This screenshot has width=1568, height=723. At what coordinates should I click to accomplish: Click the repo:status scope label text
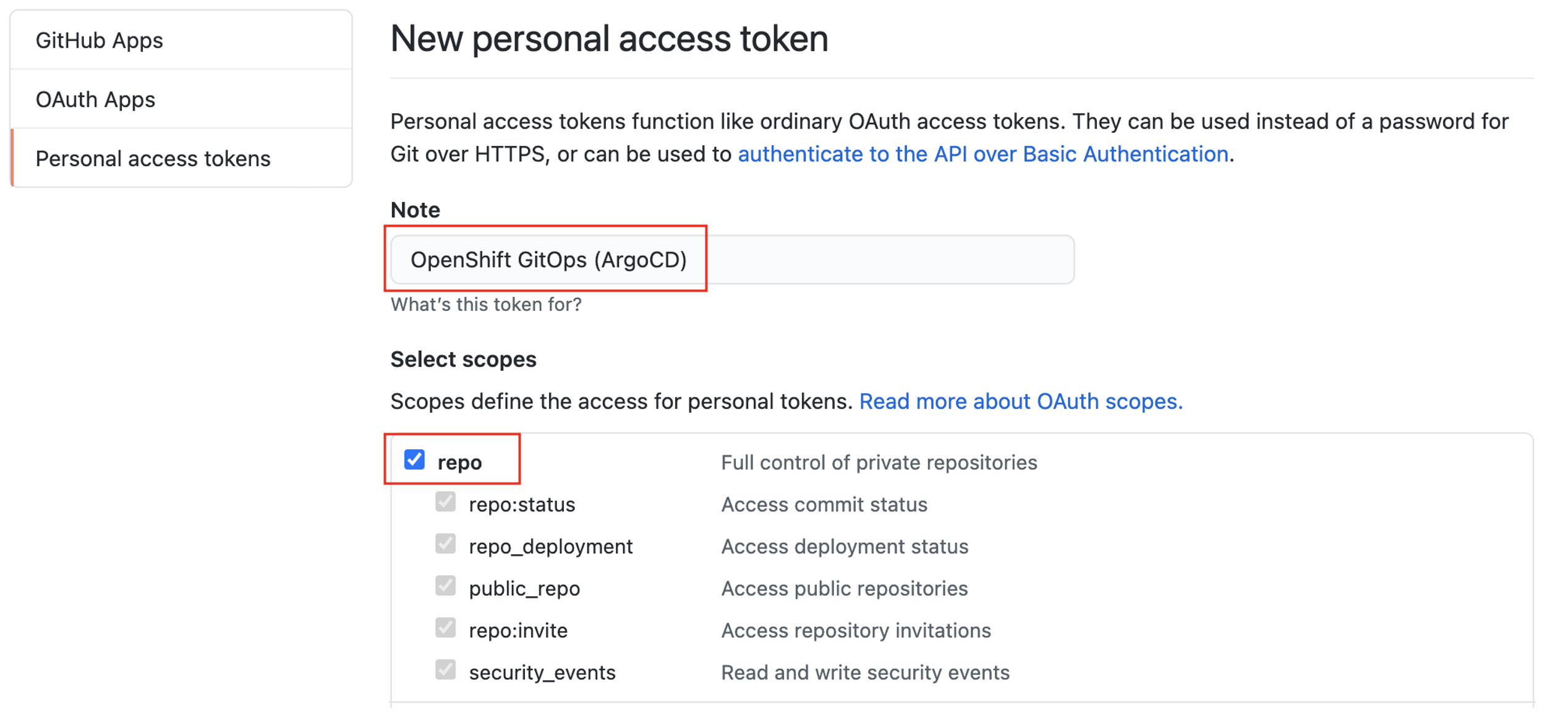[522, 505]
